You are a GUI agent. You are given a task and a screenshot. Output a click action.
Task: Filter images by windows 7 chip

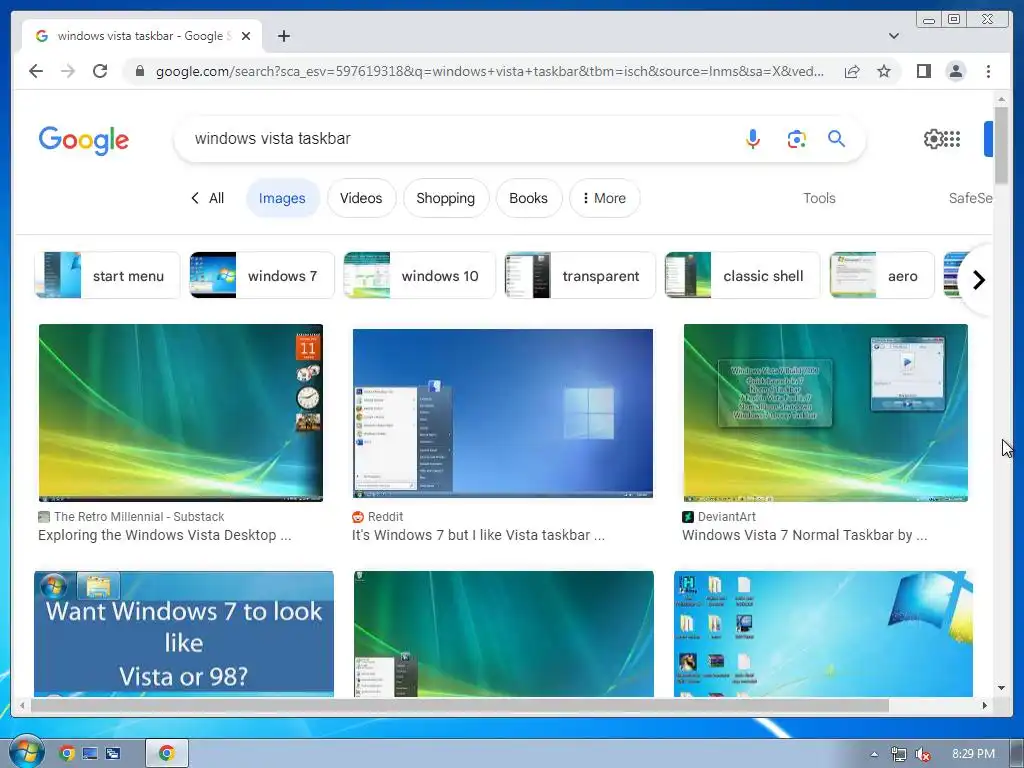pos(262,276)
